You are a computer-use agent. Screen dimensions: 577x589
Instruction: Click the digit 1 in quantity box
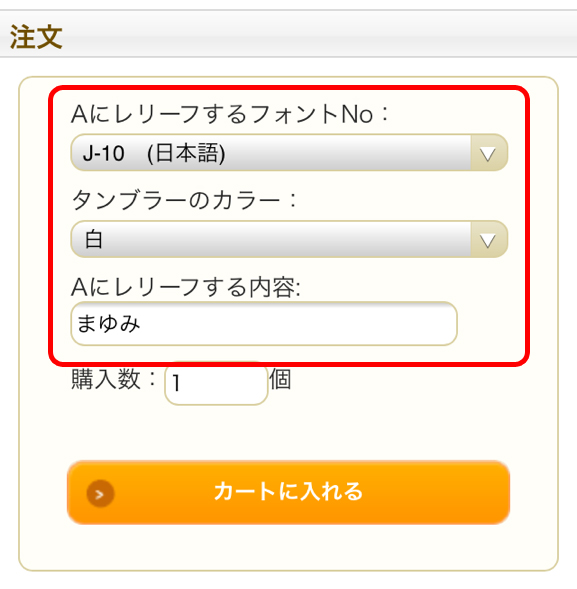(x=176, y=384)
